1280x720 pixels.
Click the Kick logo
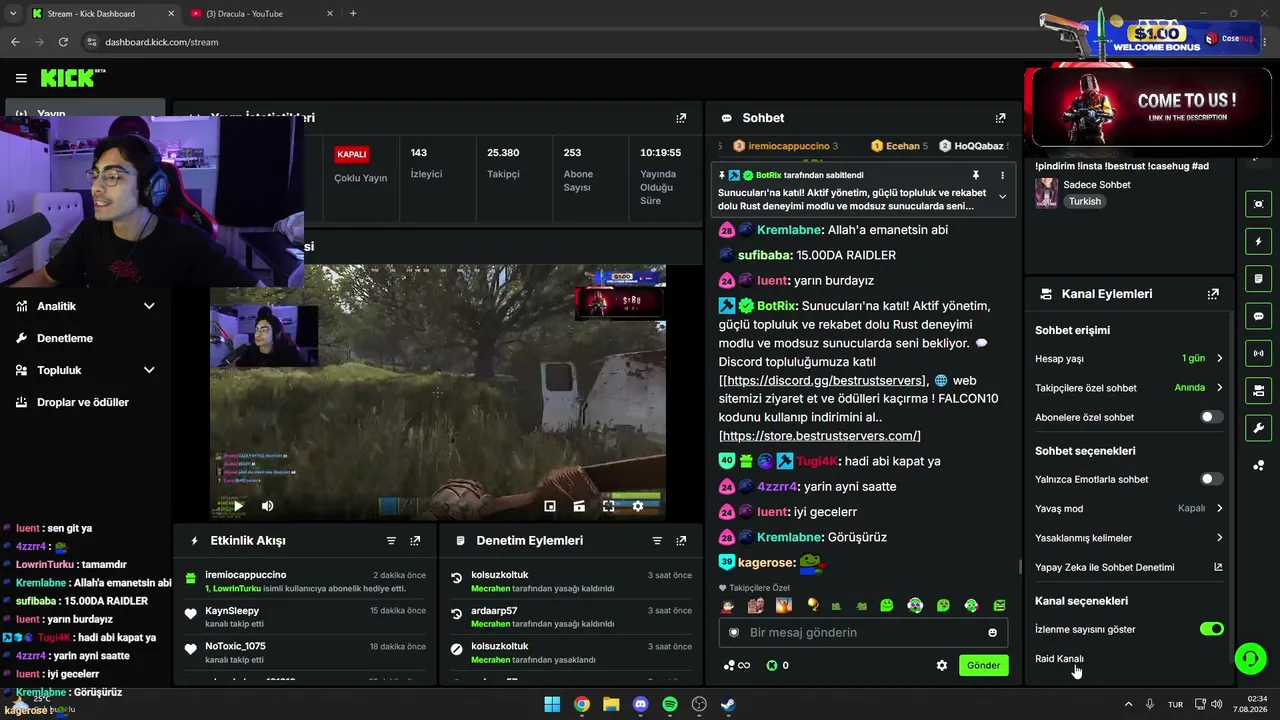[73, 78]
